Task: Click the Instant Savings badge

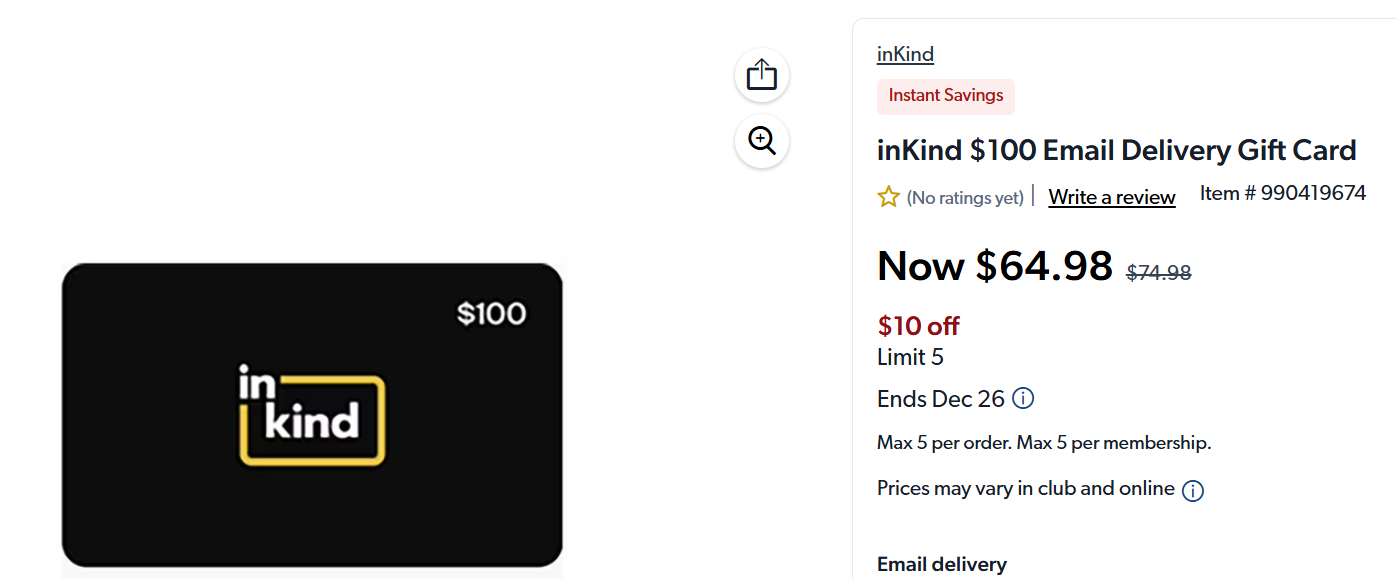Action: [x=945, y=96]
